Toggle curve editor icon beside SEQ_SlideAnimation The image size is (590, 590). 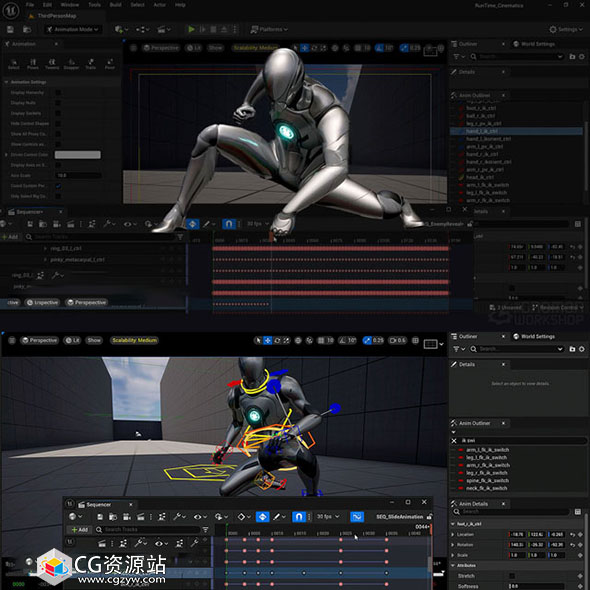coord(357,517)
